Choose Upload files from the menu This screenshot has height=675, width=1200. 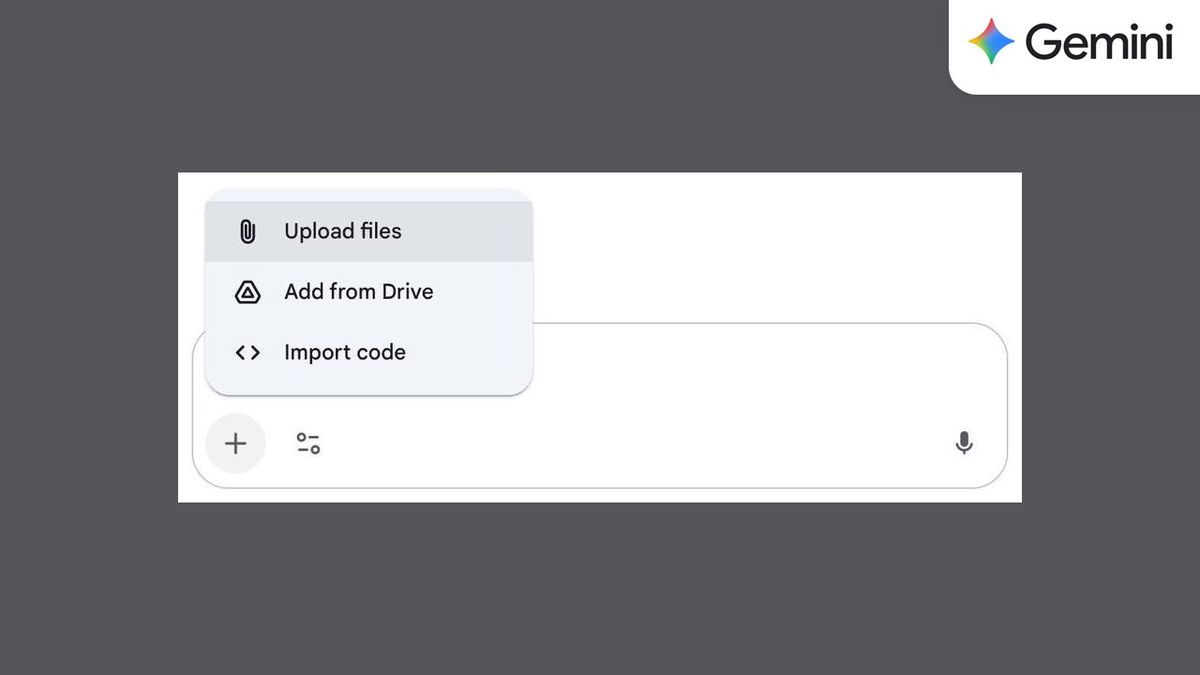click(343, 231)
